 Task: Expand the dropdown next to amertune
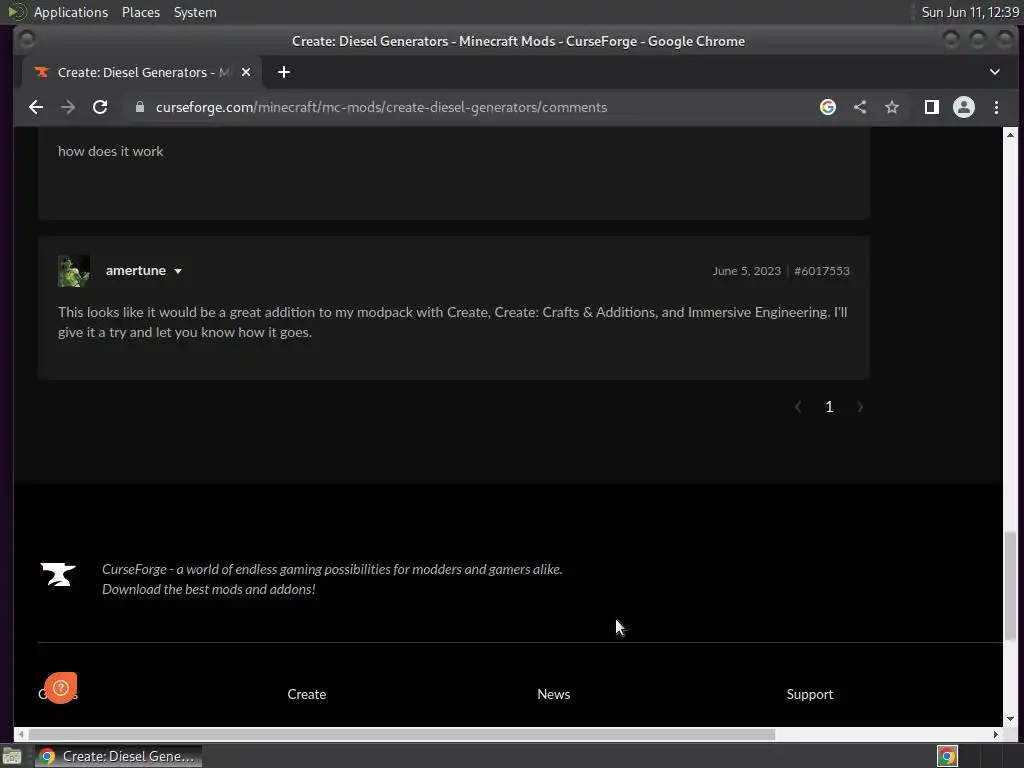(178, 271)
